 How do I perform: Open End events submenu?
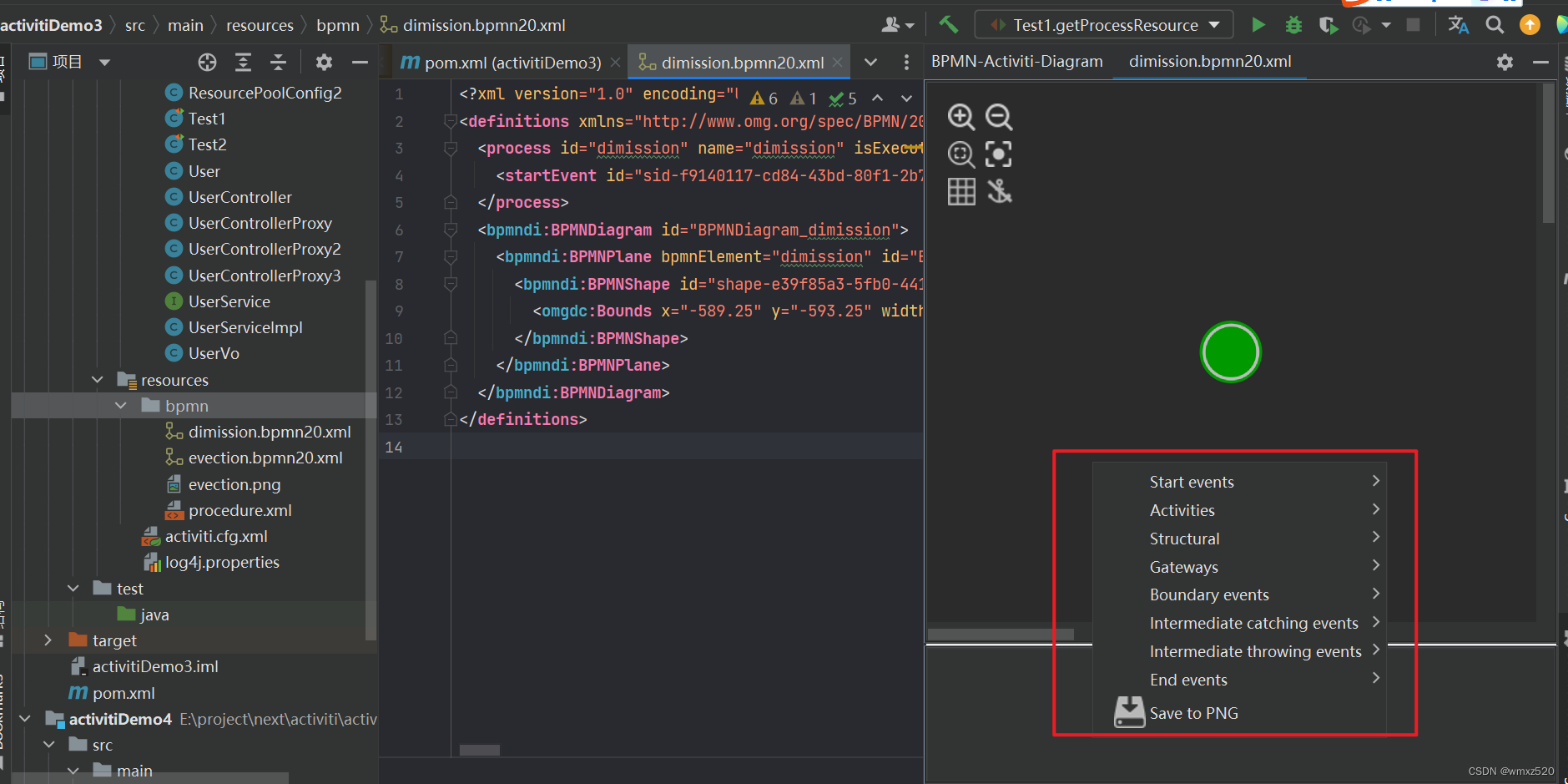[1239, 680]
